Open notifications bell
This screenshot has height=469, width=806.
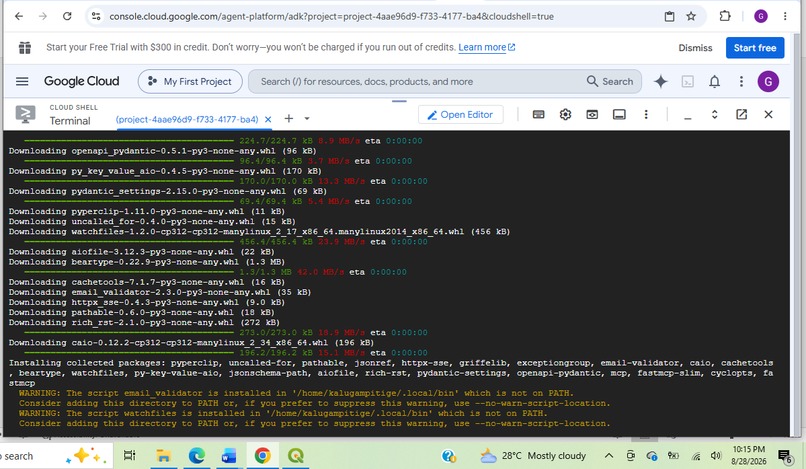pos(715,81)
